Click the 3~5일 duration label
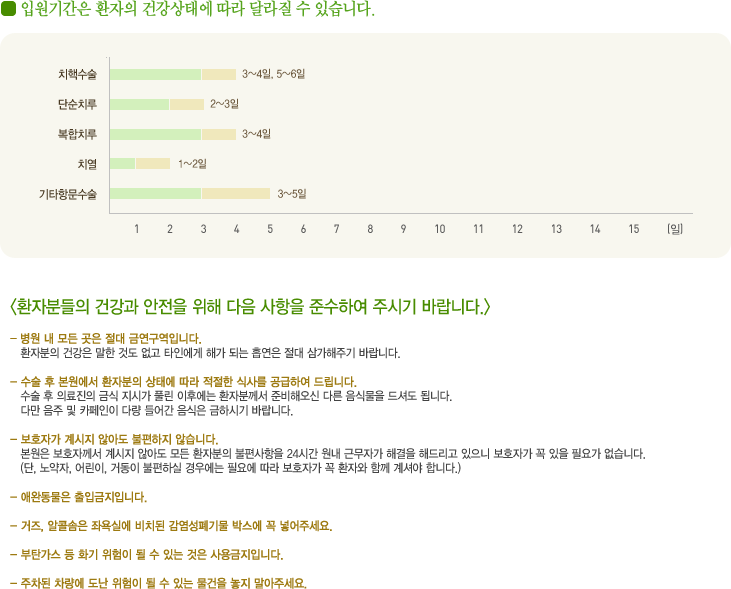The width and height of the screenshot is (731, 589). point(292,194)
